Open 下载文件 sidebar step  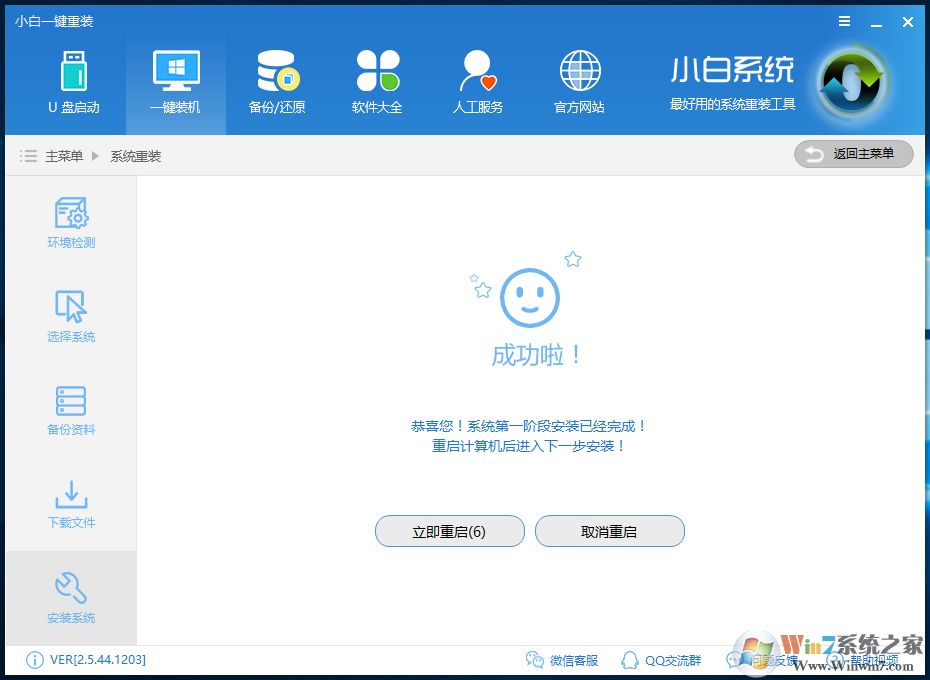[70, 502]
